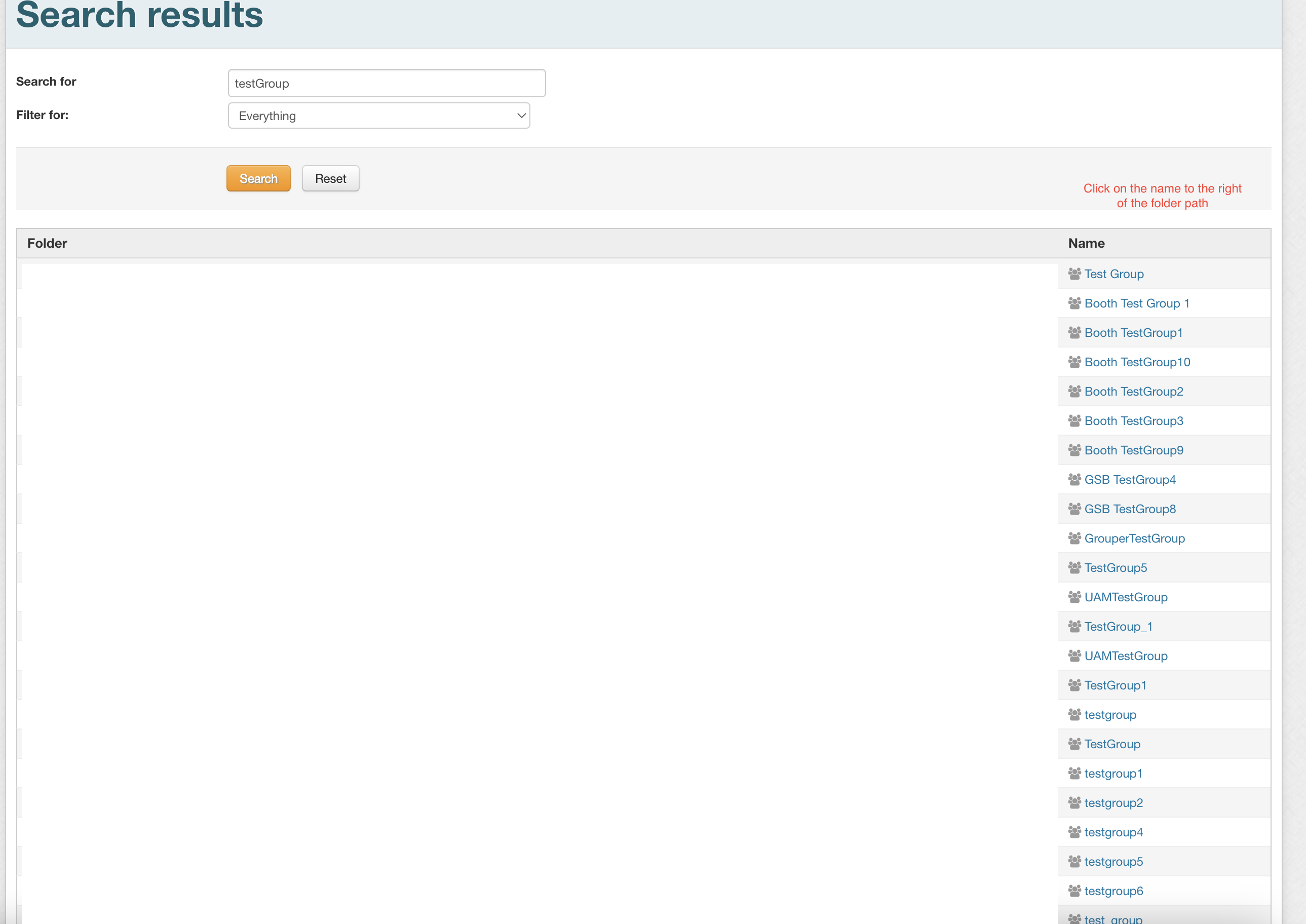Click the group icon next to testgroup6

[x=1074, y=891]
